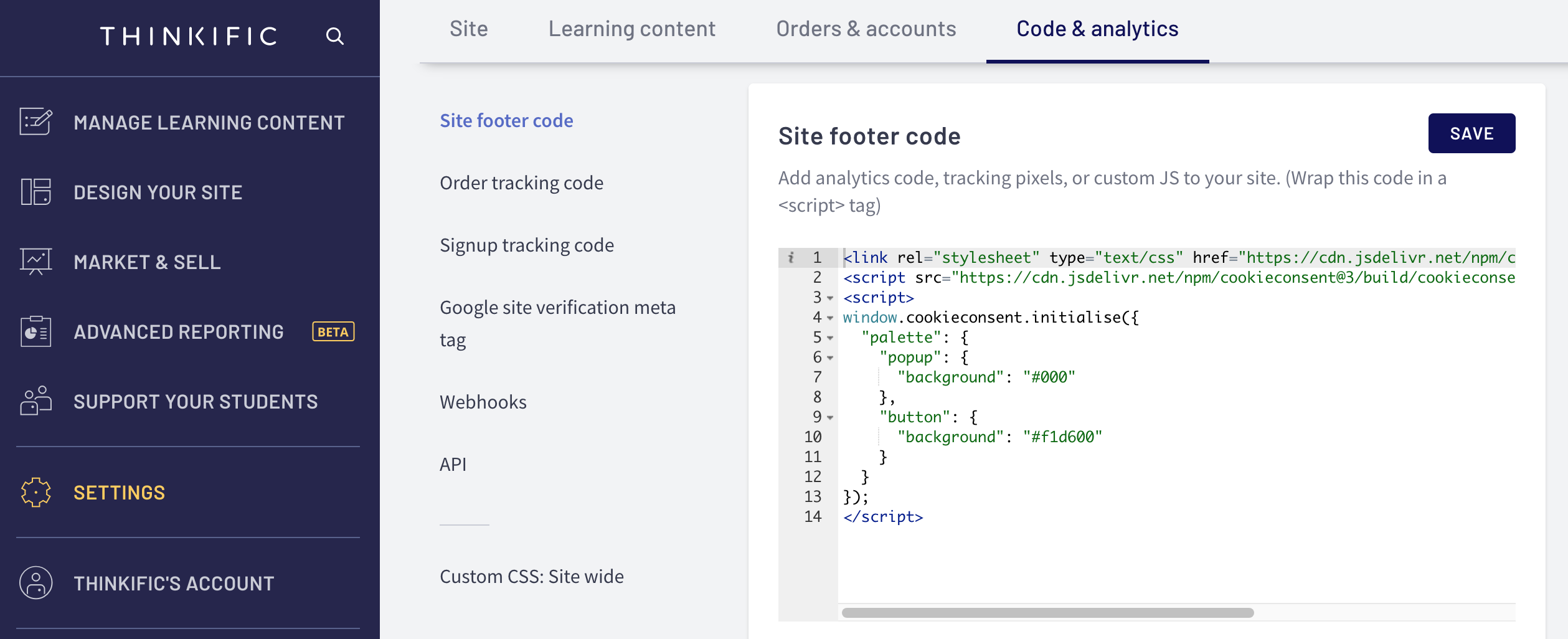
Task: Save the site footer code
Action: click(1471, 133)
